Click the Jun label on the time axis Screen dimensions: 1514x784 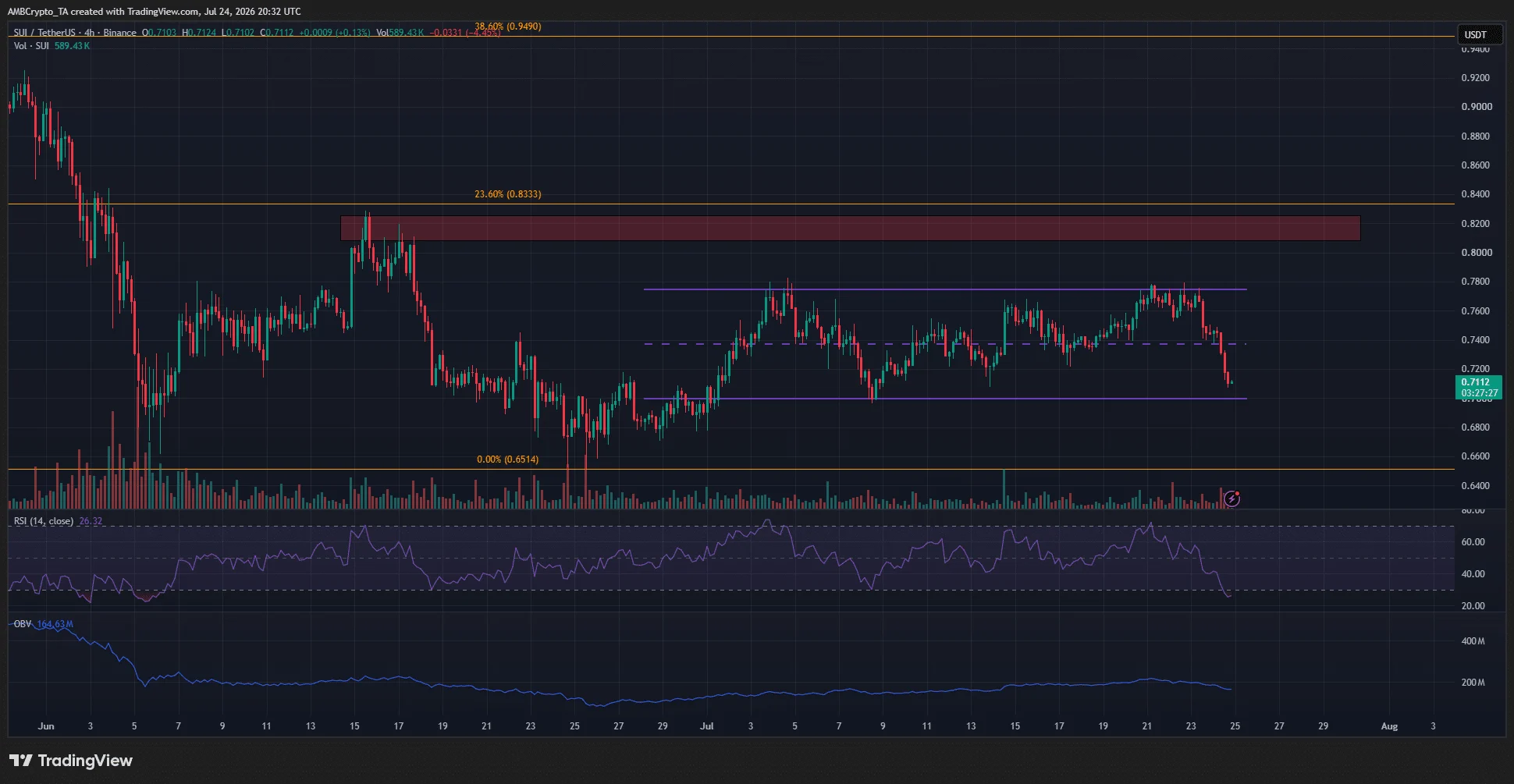(x=46, y=726)
